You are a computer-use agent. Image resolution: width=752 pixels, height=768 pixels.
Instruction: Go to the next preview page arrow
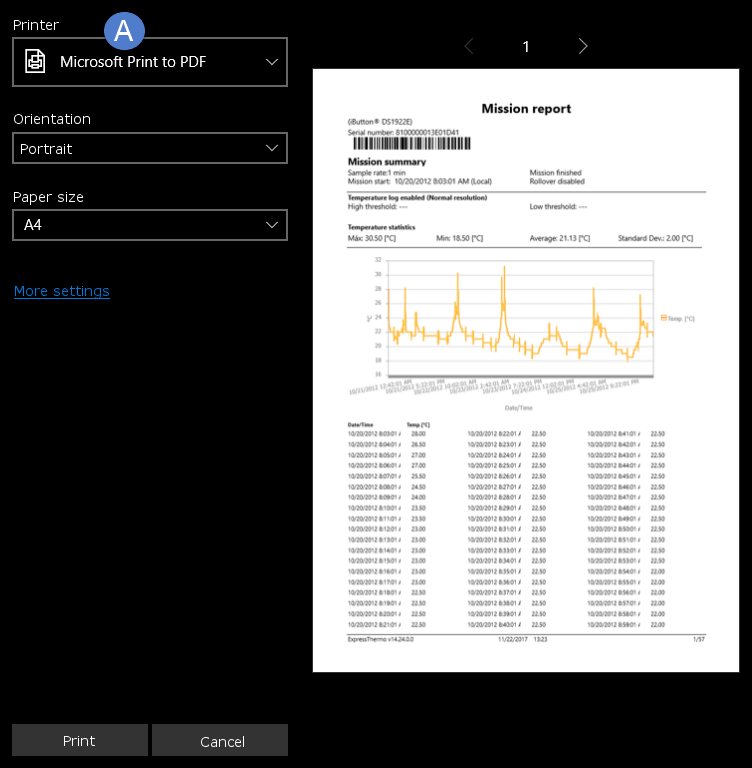tap(582, 47)
